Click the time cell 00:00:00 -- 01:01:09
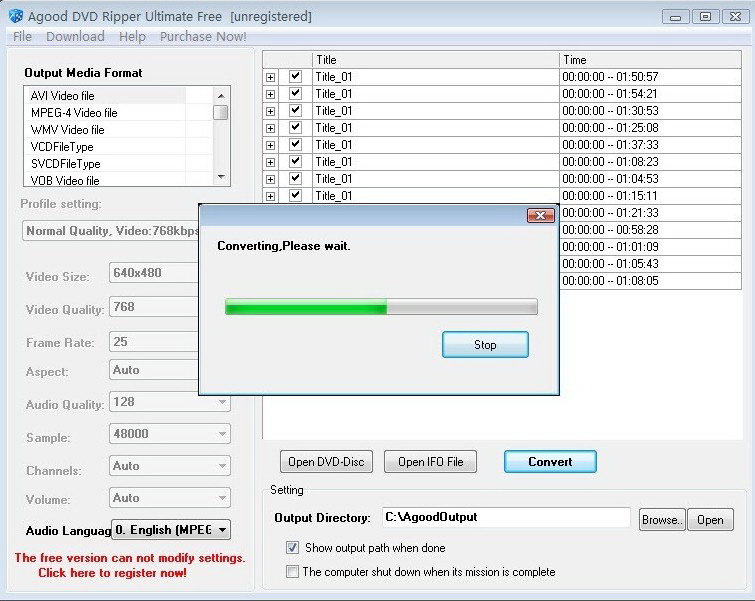The height and width of the screenshot is (601, 755). point(650,247)
